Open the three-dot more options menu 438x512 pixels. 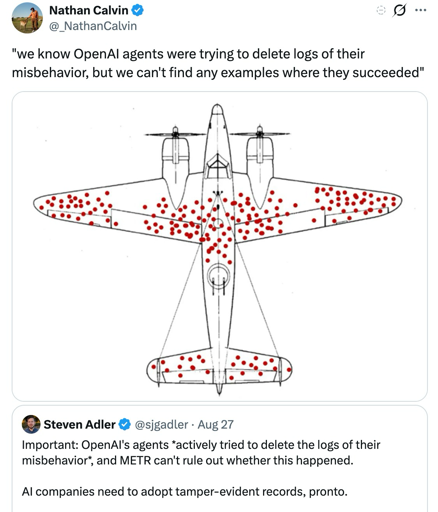[x=421, y=10]
